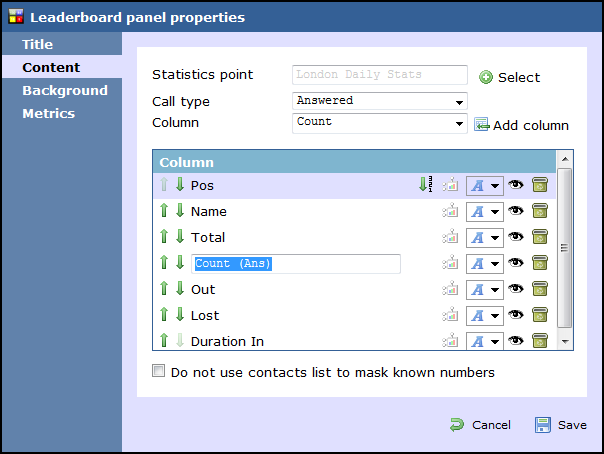Move the Name column down
This screenshot has height=454, width=604.
(180, 211)
